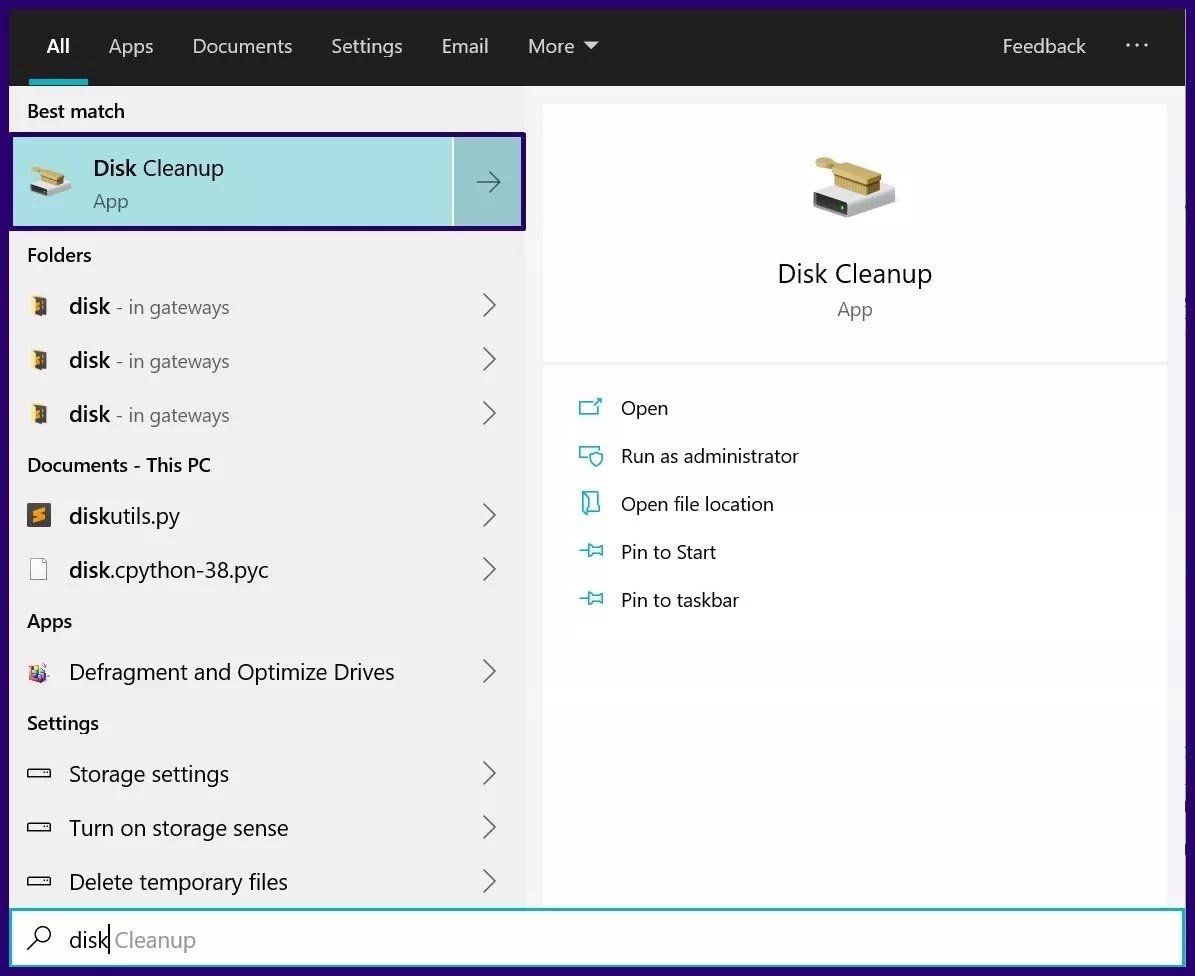
Task: Click the disk.cpython-38.pyc blank file icon
Action: (x=38, y=569)
